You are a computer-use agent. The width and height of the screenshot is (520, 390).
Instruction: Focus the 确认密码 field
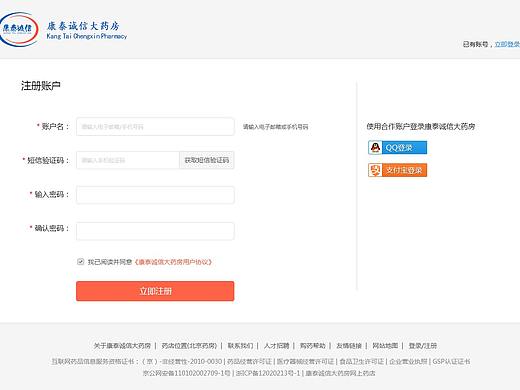[155, 231]
